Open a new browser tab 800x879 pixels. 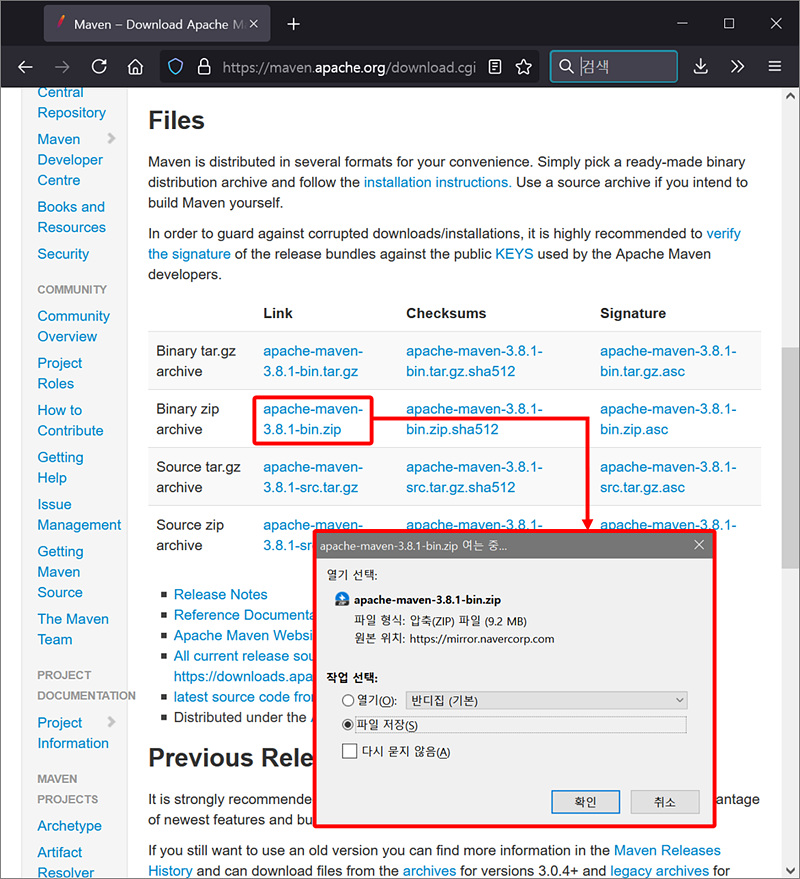[x=293, y=24]
